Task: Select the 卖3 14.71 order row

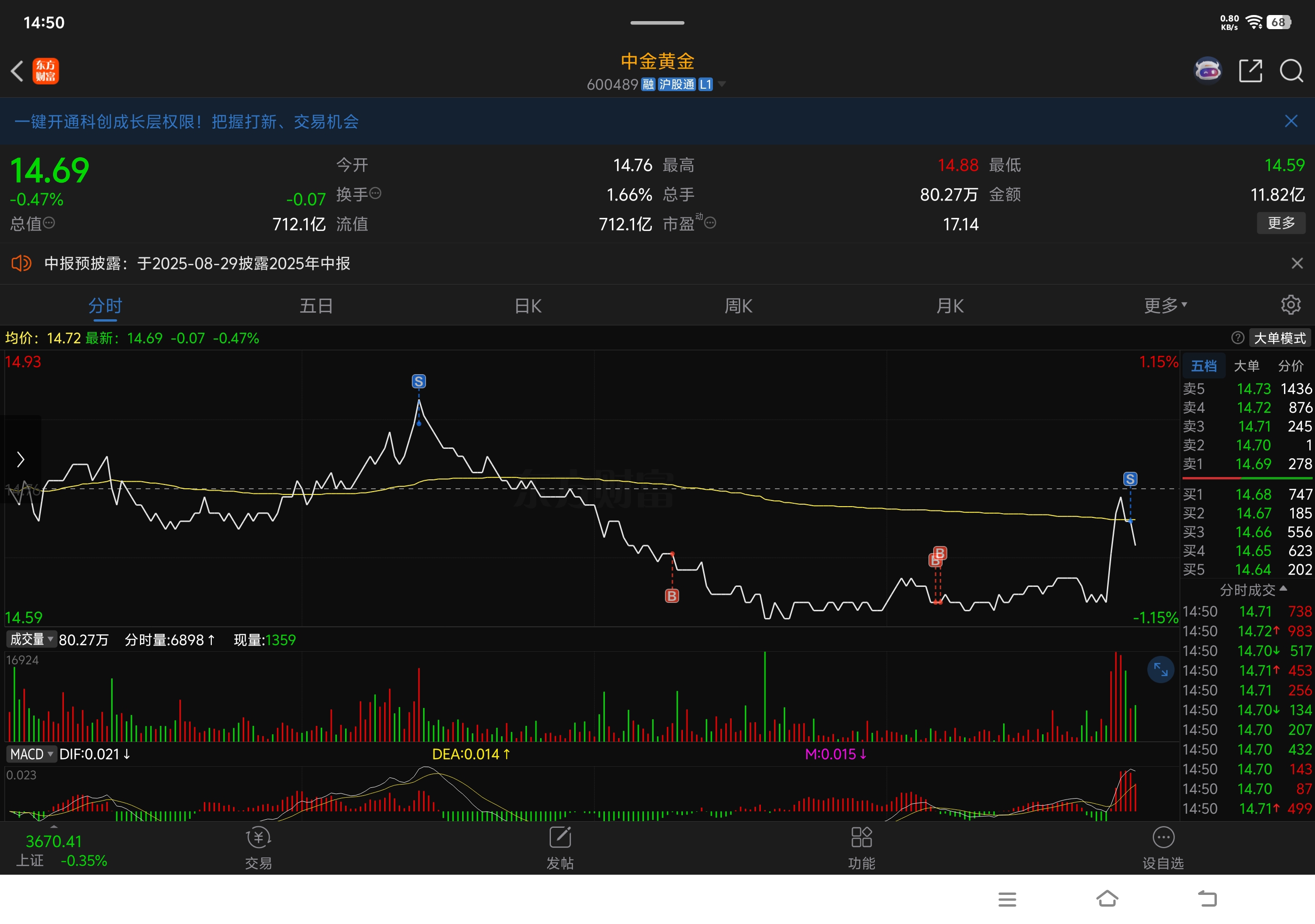Action: click(1247, 426)
